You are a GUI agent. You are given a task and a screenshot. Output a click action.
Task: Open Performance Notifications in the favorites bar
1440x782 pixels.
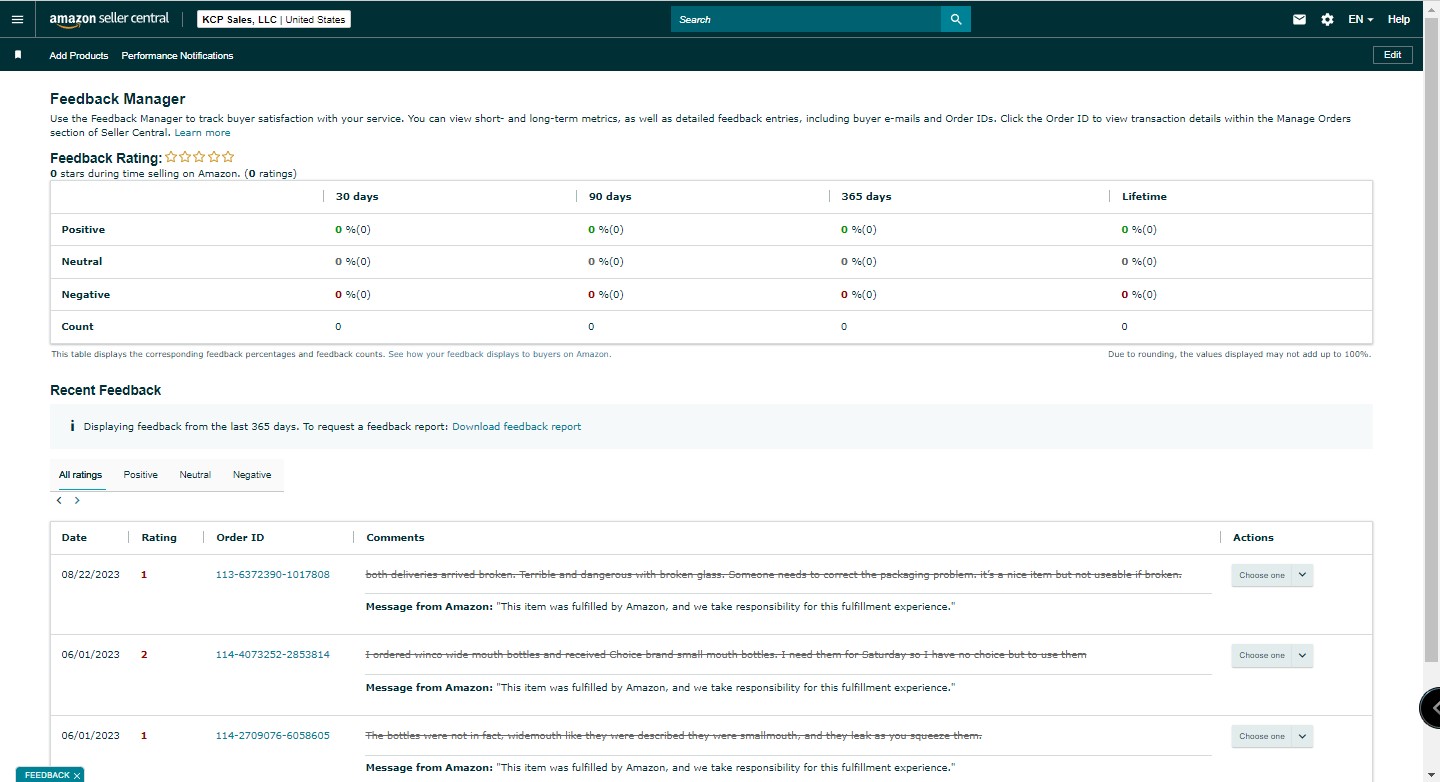(x=178, y=56)
